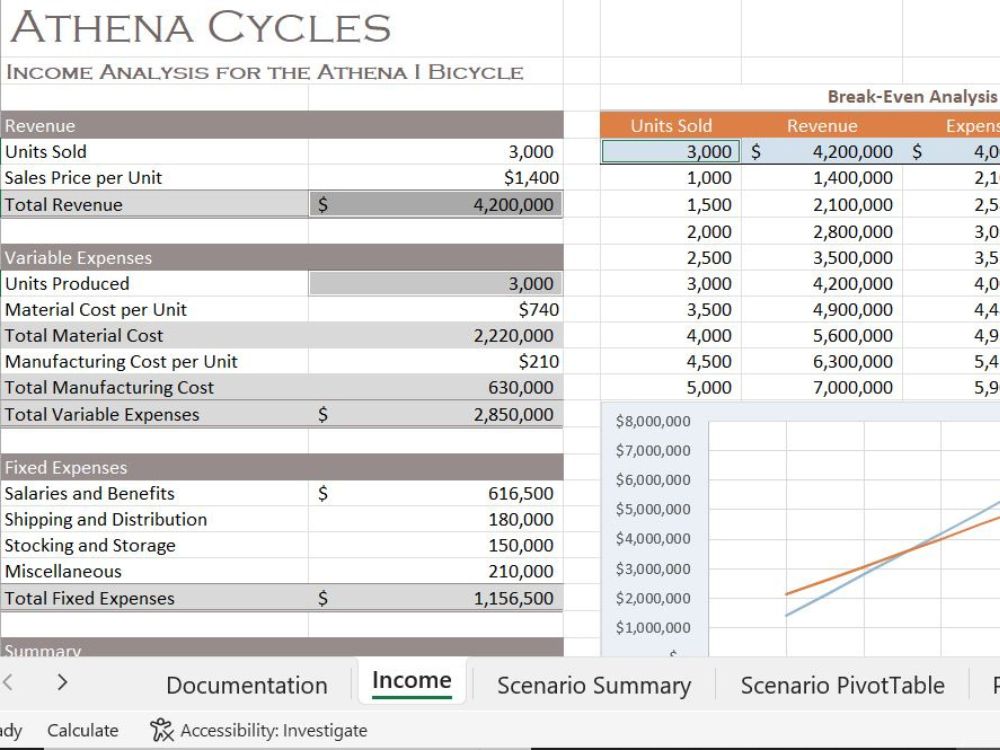Click the orange Revenue column header
The width and height of the screenshot is (1000, 750).
822,125
